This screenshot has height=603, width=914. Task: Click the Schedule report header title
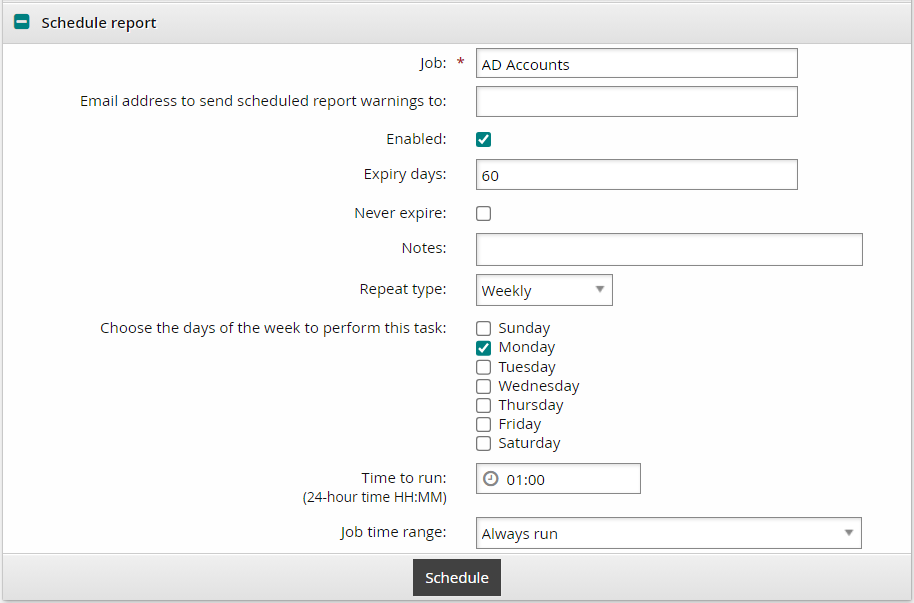pos(99,22)
